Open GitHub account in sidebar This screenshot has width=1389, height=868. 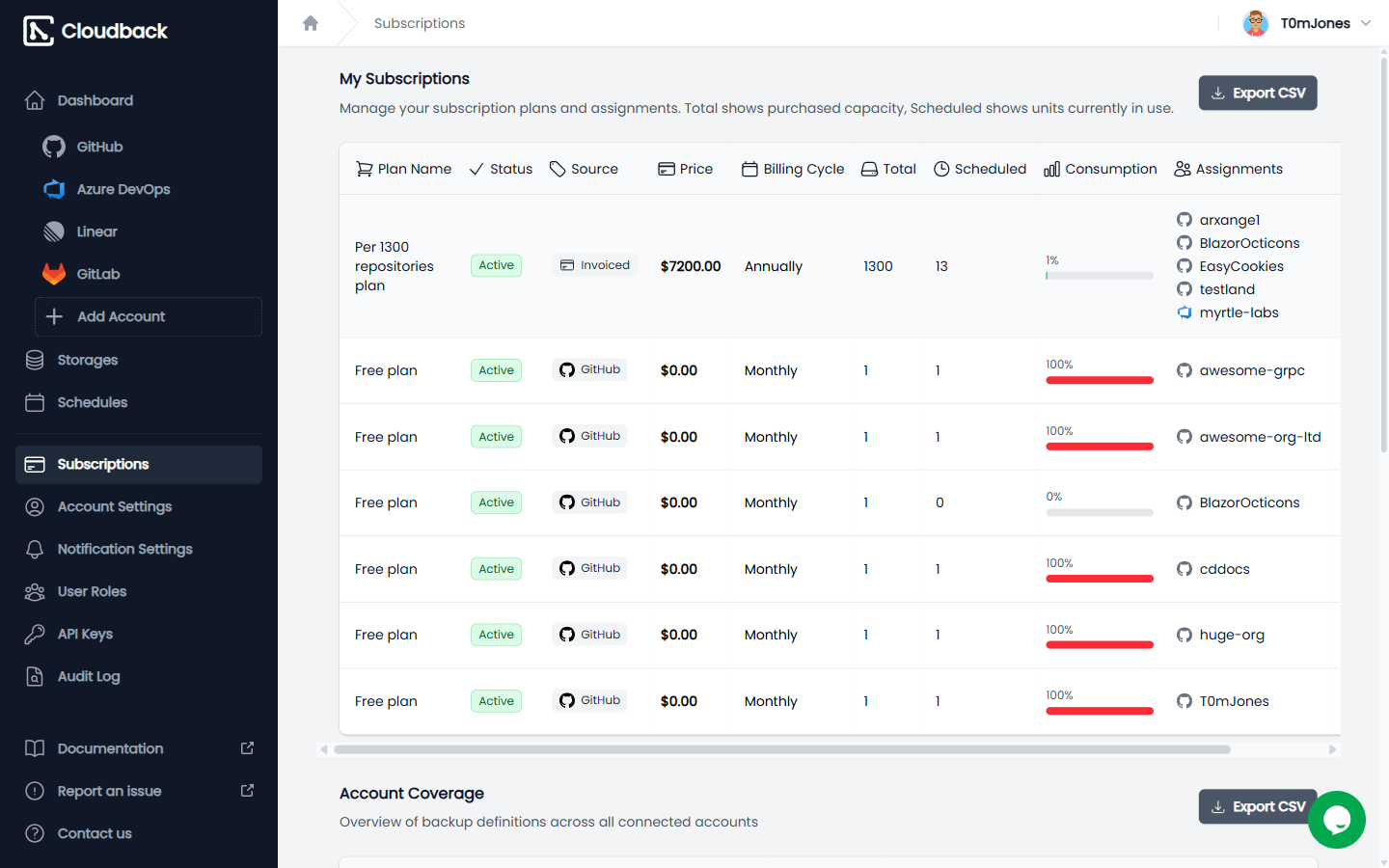tap(99, 147)
